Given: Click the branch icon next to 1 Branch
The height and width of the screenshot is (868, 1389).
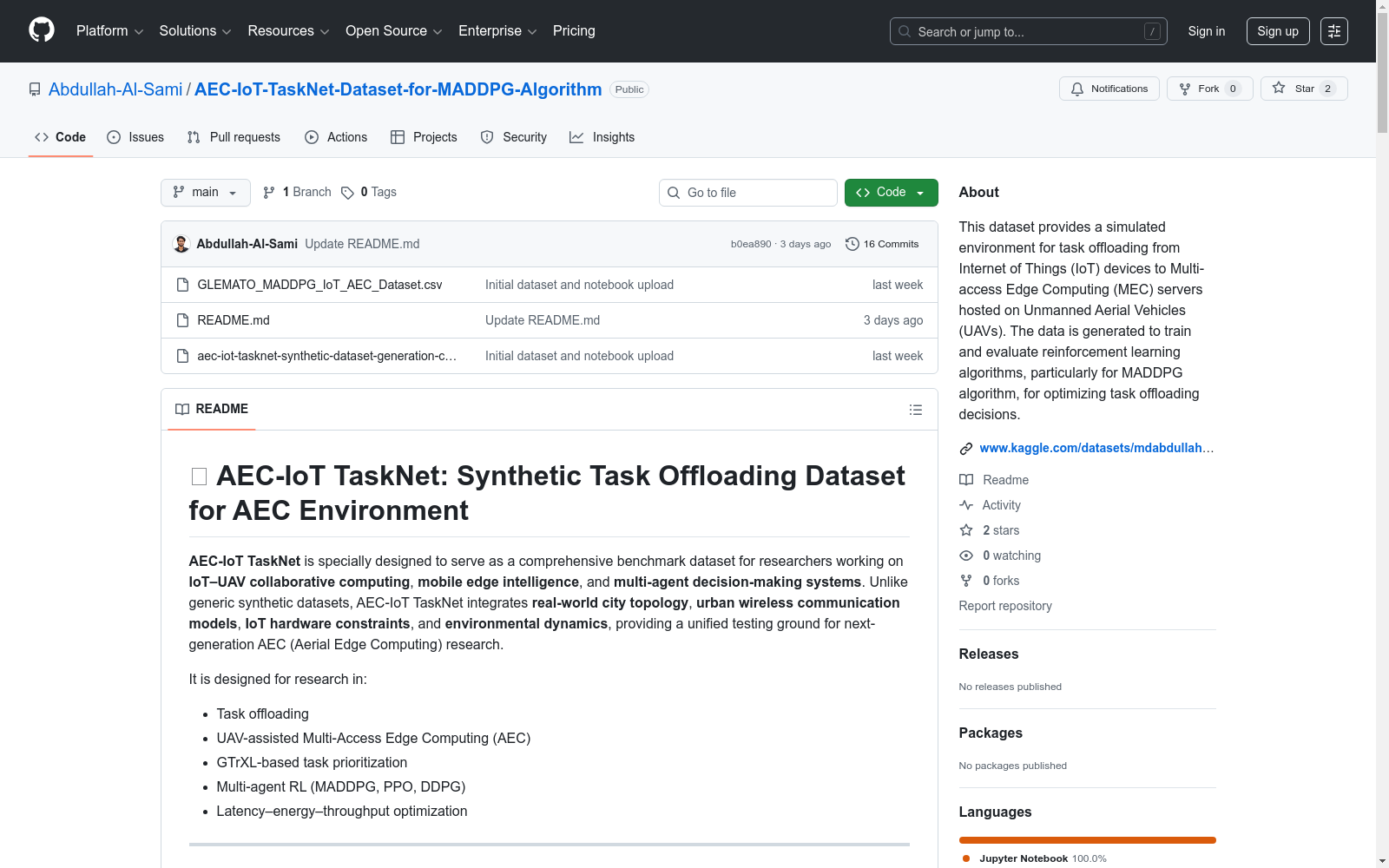Looking at the screenshot, I should point(269,193).
